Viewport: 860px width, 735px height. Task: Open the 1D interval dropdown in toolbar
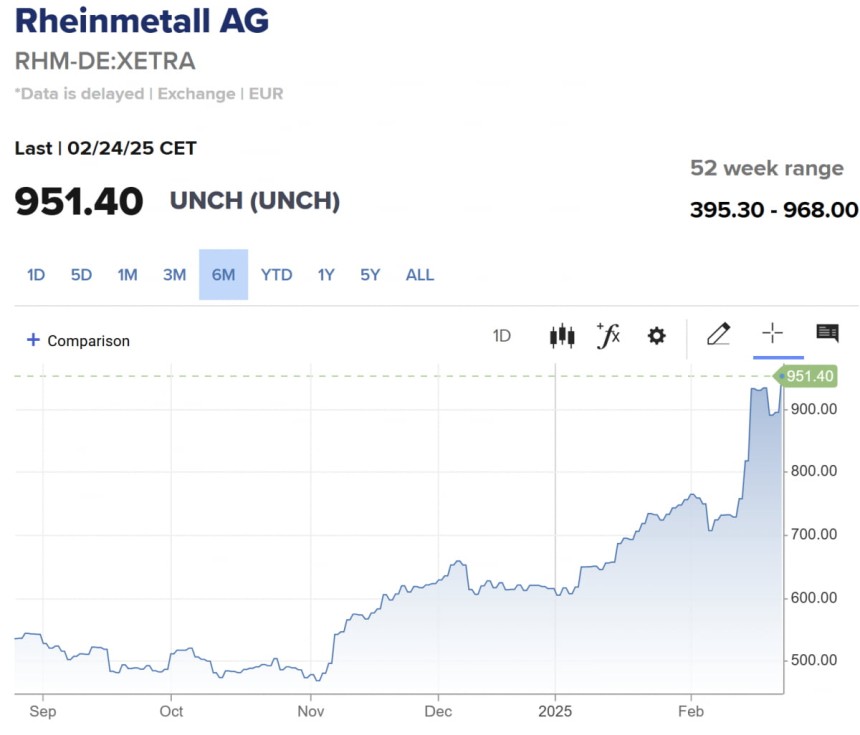tap(502, 336)
